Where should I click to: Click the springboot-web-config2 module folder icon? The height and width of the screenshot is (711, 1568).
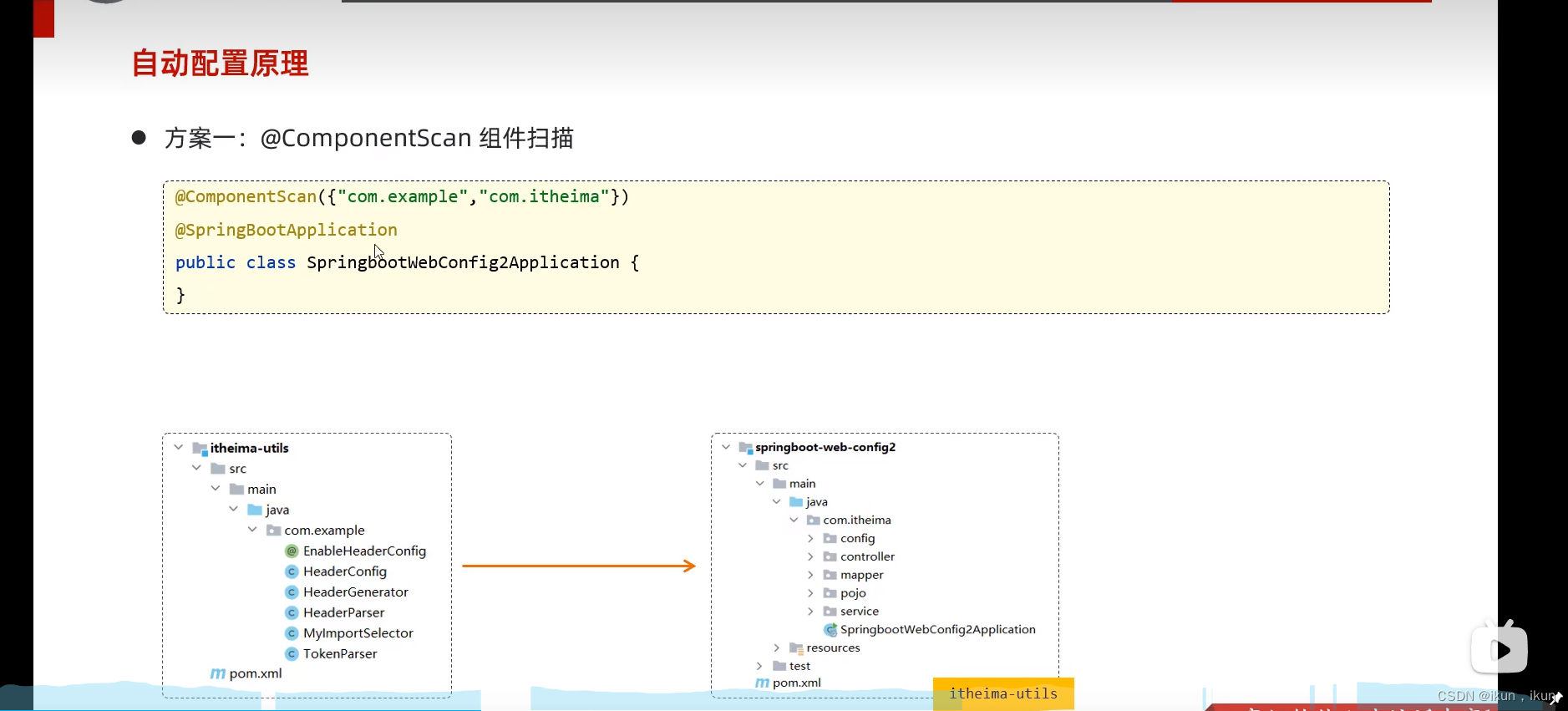[746, 448]
